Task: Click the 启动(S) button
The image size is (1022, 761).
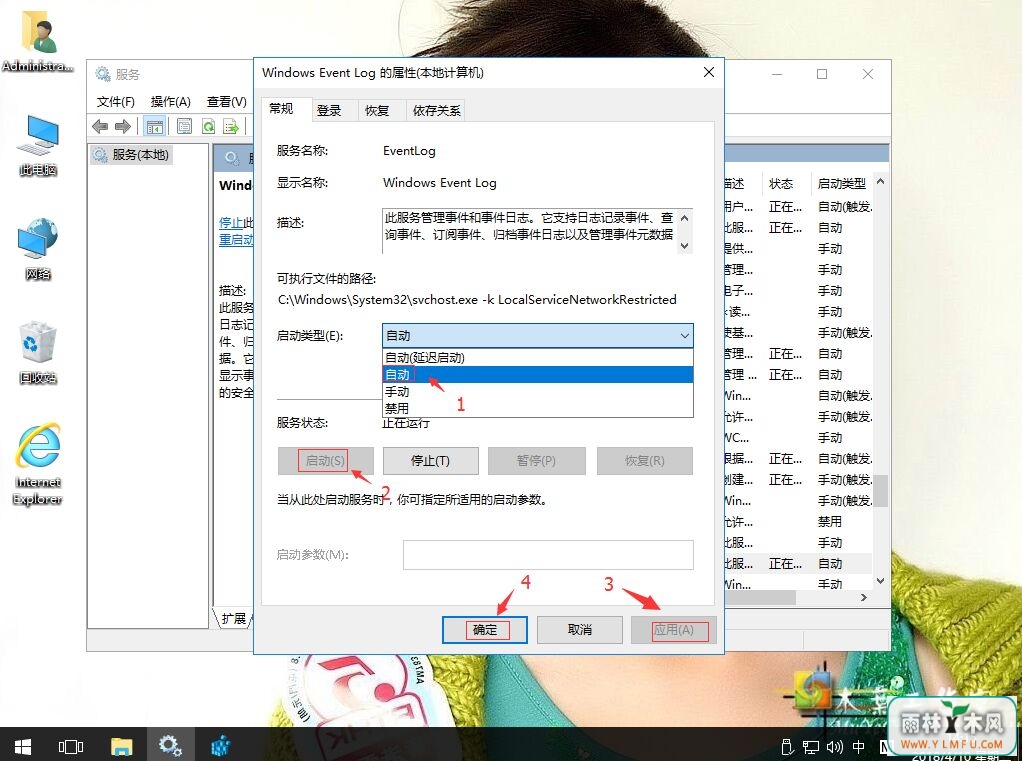Action: tap(325, 461)
